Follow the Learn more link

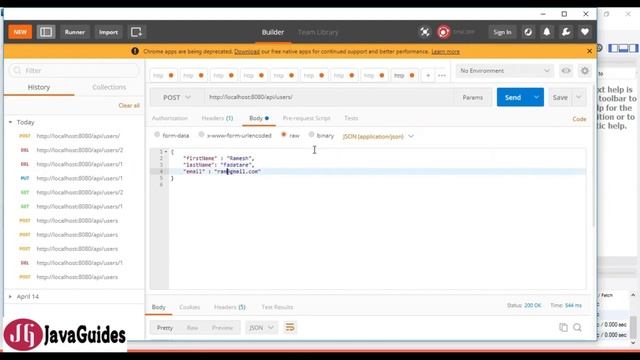click(x=445, y=51)
